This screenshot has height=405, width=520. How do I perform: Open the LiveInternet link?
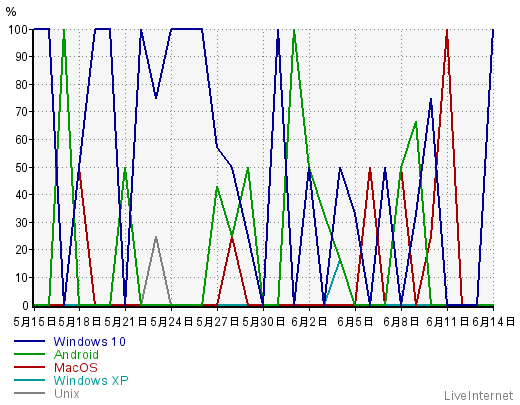coord(478,396)
